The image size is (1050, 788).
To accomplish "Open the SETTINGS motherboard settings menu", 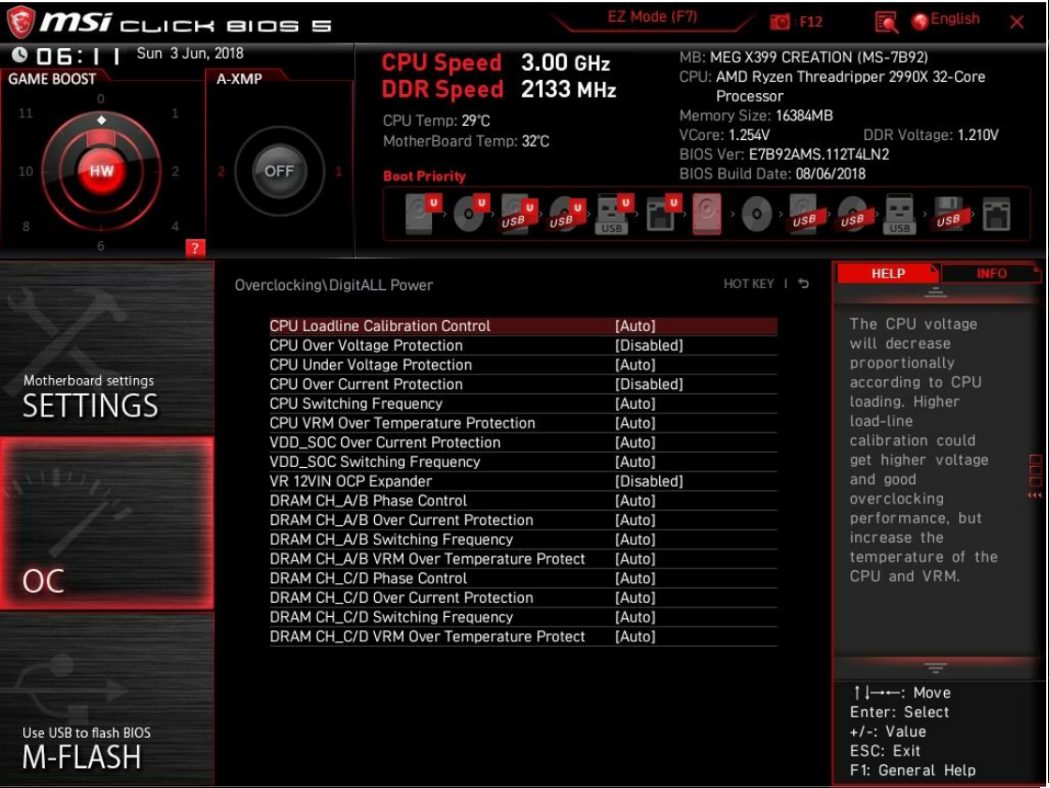I will click(107, 349).
